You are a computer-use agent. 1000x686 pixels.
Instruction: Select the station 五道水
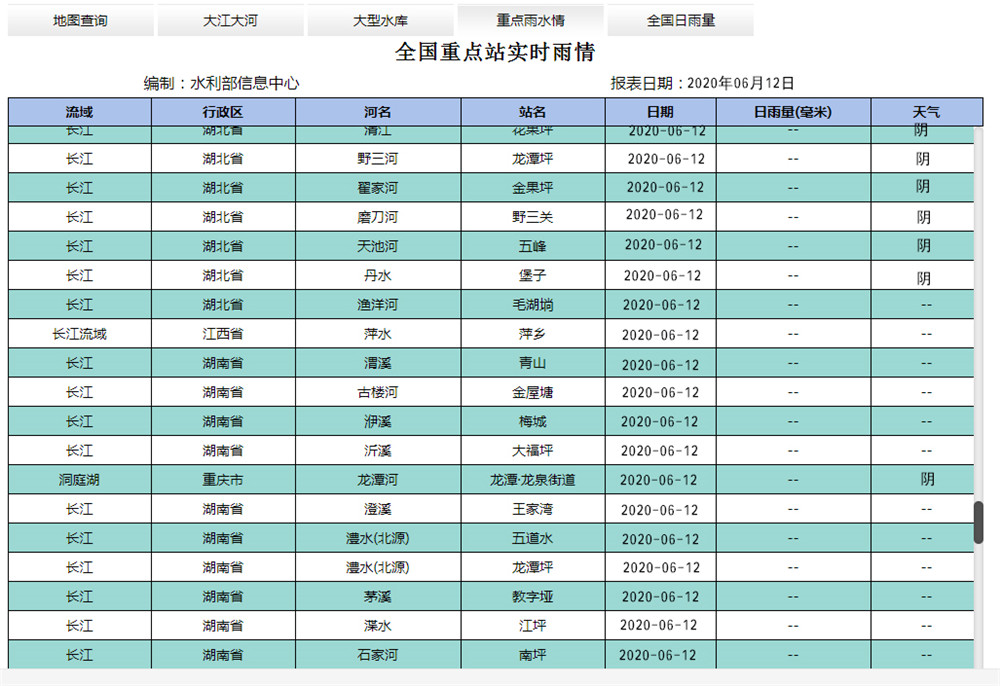click(x=533, y=538)
